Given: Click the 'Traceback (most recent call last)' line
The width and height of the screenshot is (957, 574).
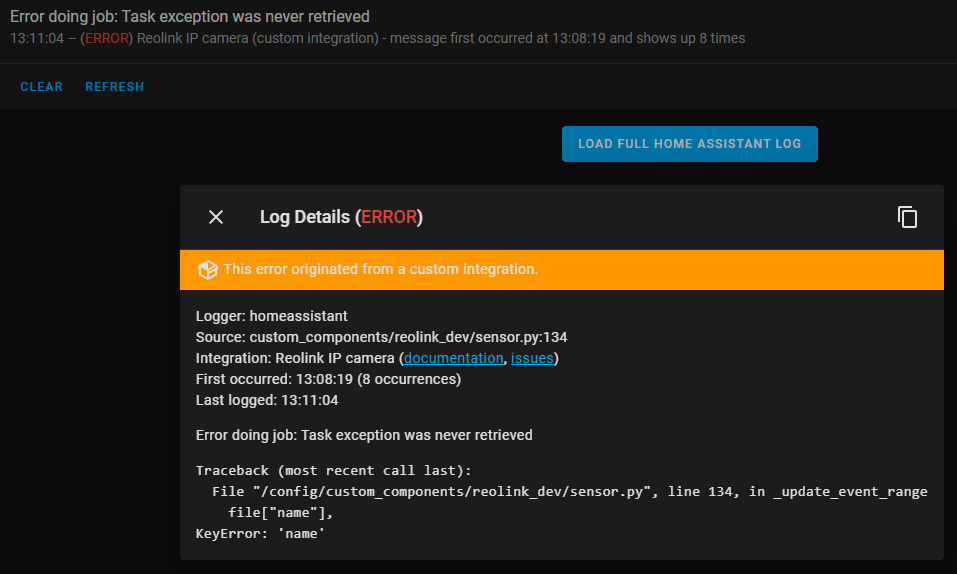Looking at the screenshot, I should pos(333,470).
